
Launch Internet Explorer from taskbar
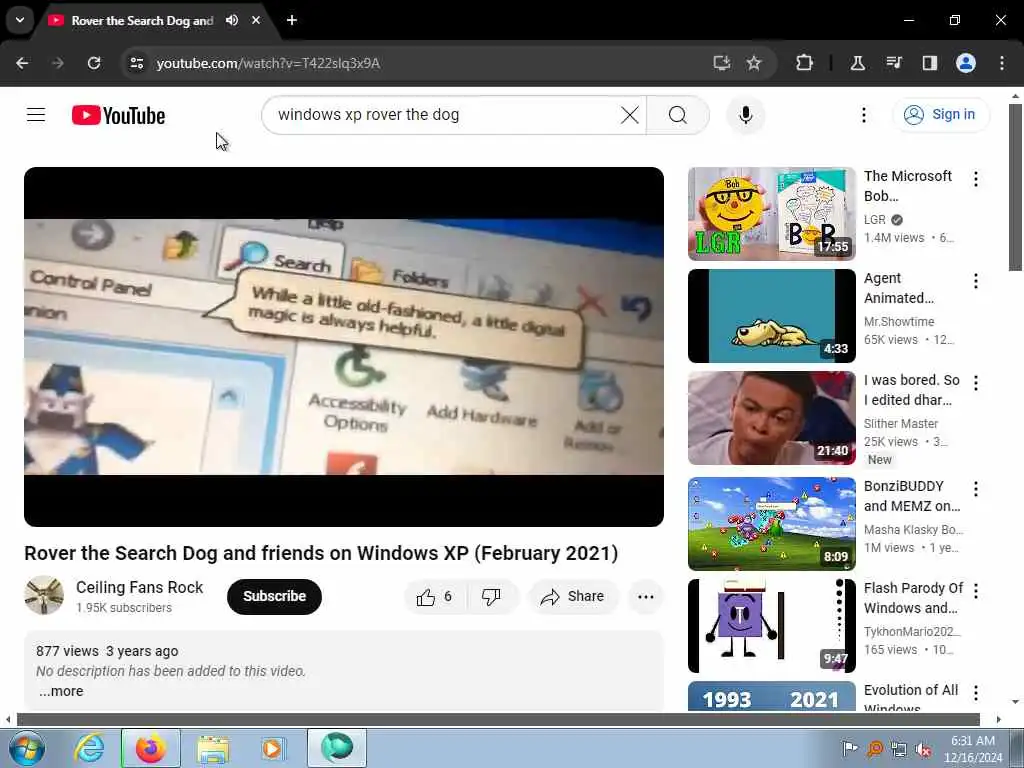point(89,748)
